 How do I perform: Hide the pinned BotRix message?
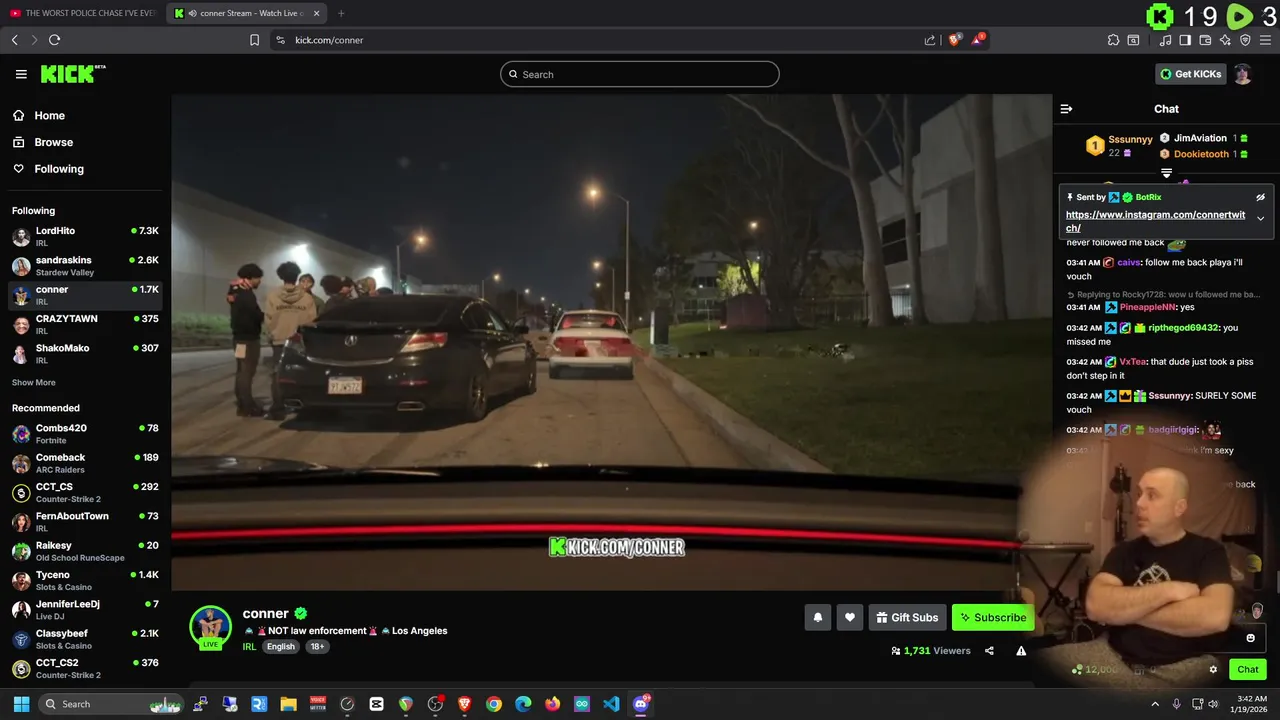(1260, 197)
